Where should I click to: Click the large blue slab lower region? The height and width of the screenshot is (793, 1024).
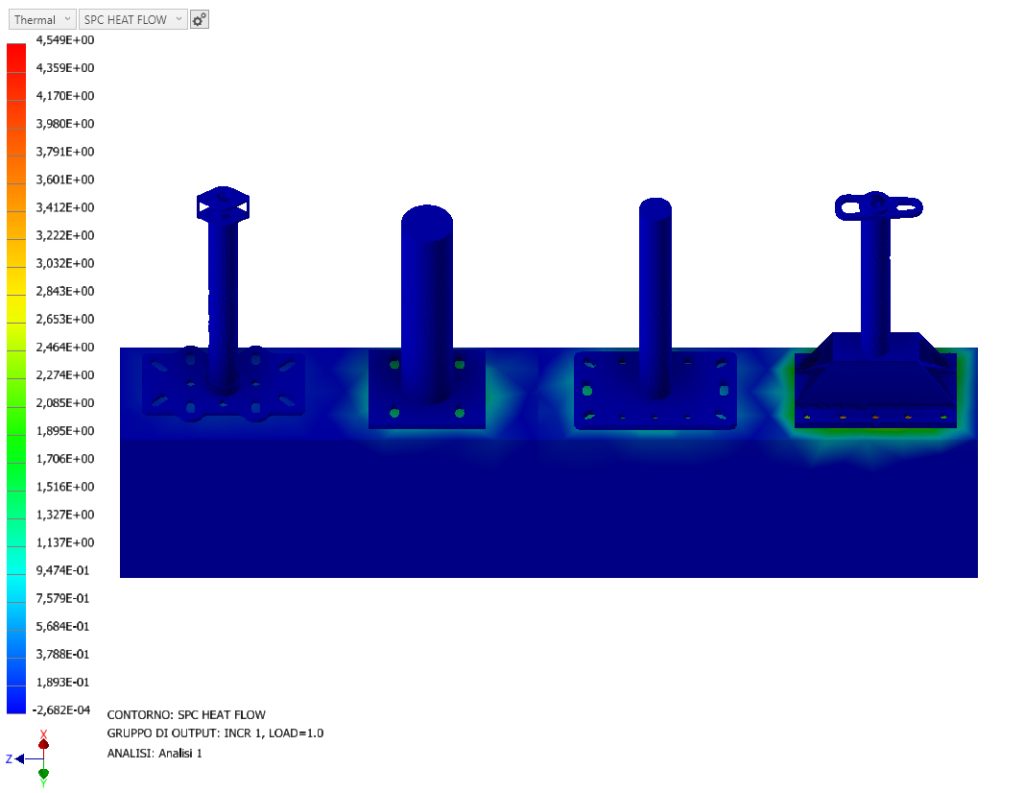coord(549,510)
